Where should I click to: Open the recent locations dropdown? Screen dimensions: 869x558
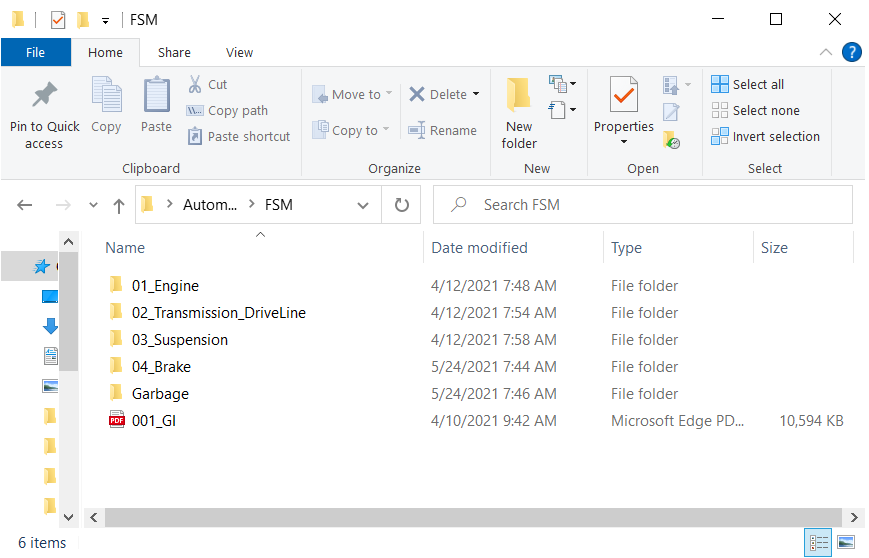(x=94, y=205)
